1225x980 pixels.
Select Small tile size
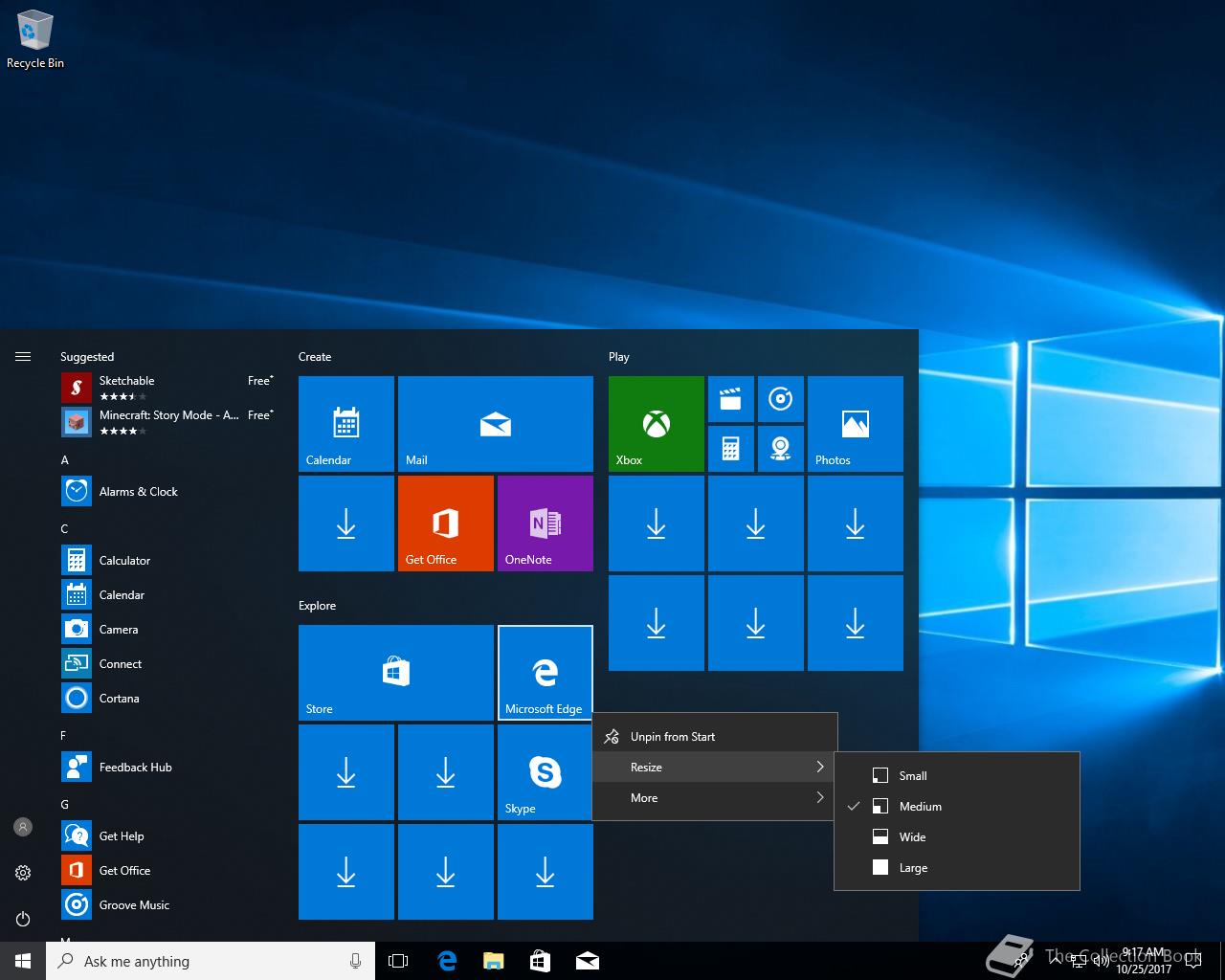[x=957, y=776]
